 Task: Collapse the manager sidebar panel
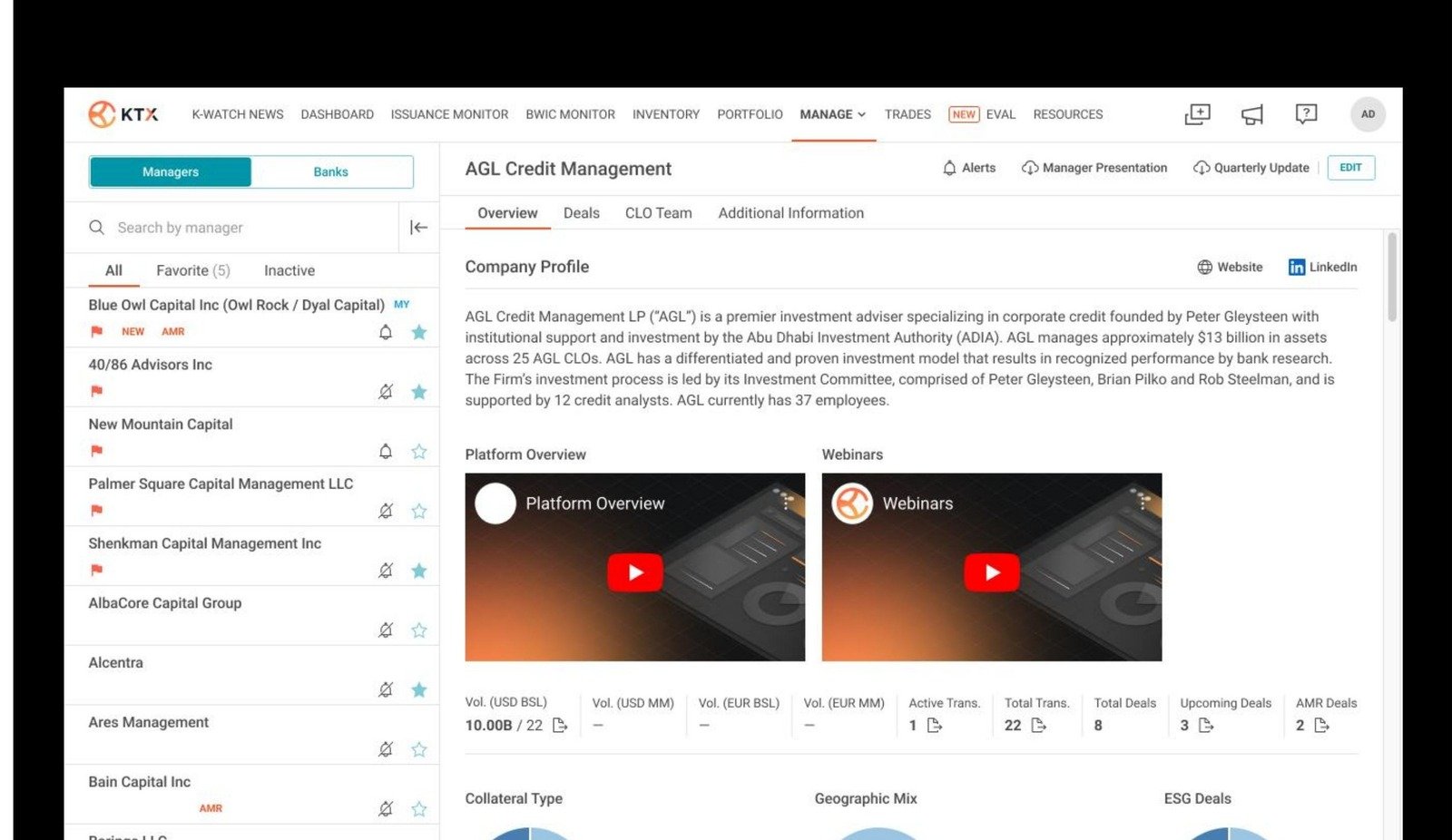(418, 228)
